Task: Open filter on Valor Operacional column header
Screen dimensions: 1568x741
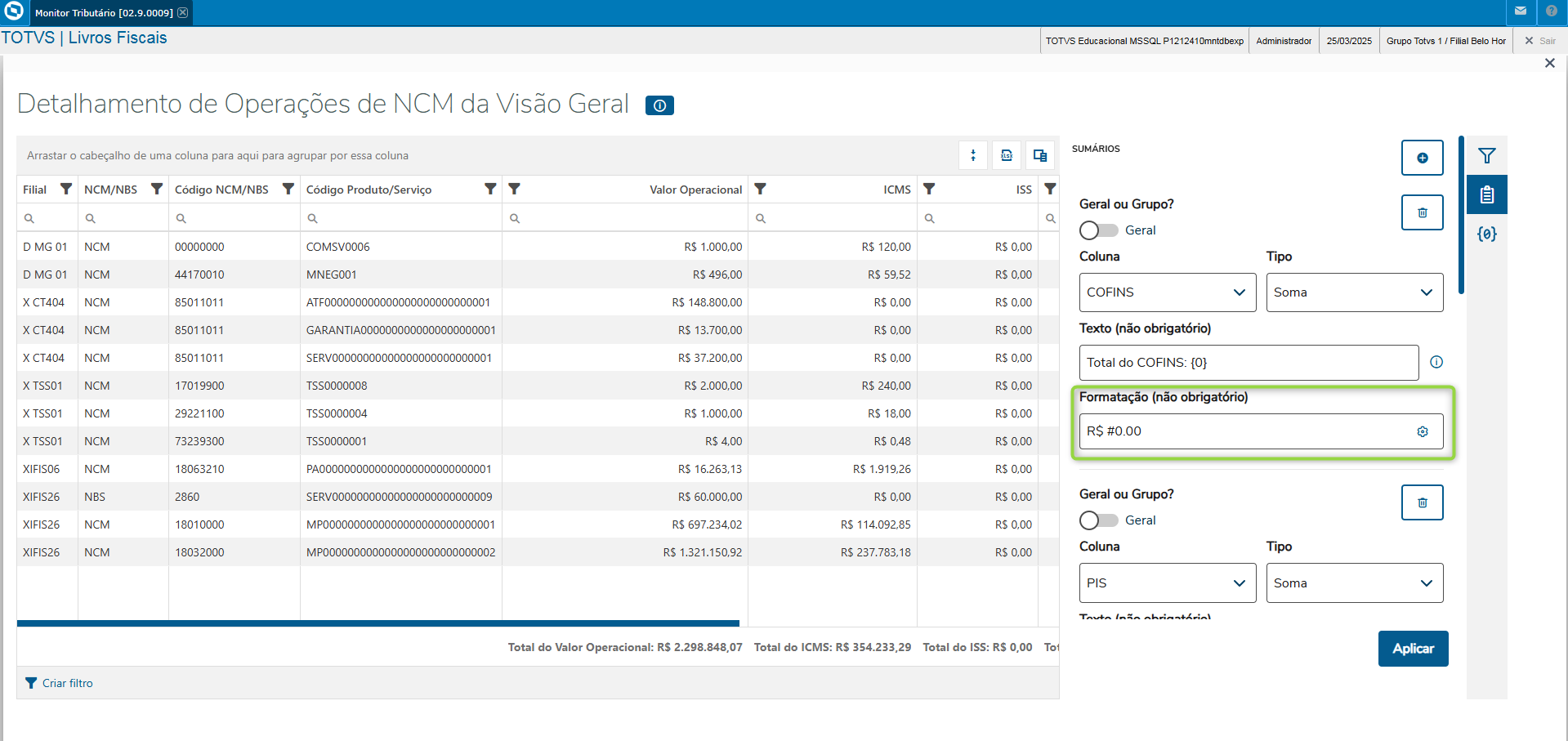Action: click(514, 189)
